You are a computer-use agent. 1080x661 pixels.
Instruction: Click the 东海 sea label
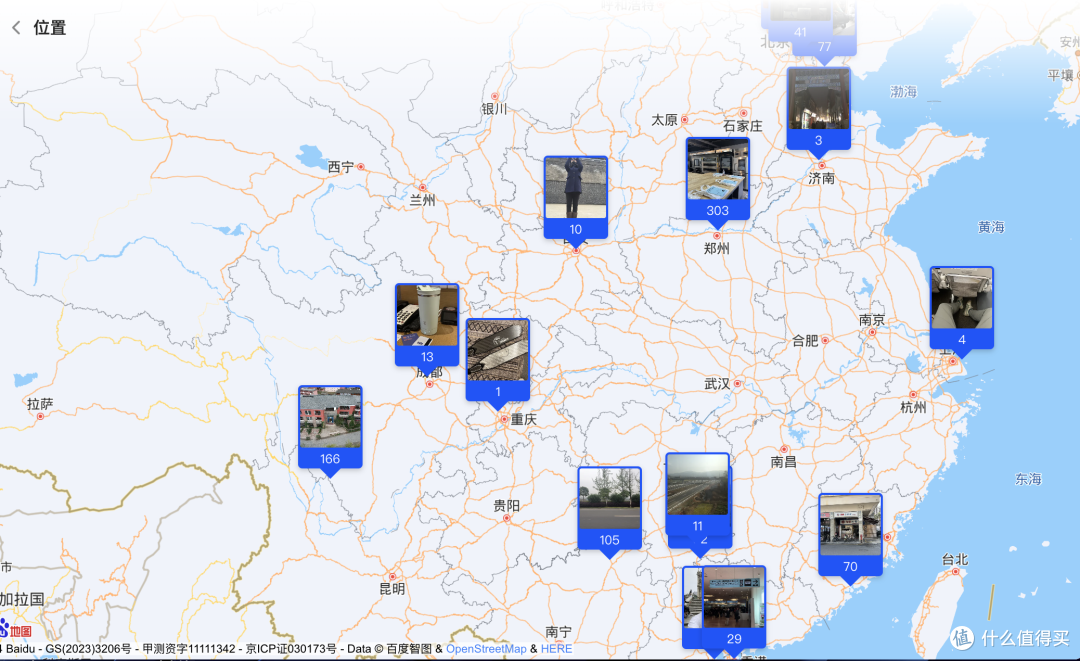tap(1028, 479)
